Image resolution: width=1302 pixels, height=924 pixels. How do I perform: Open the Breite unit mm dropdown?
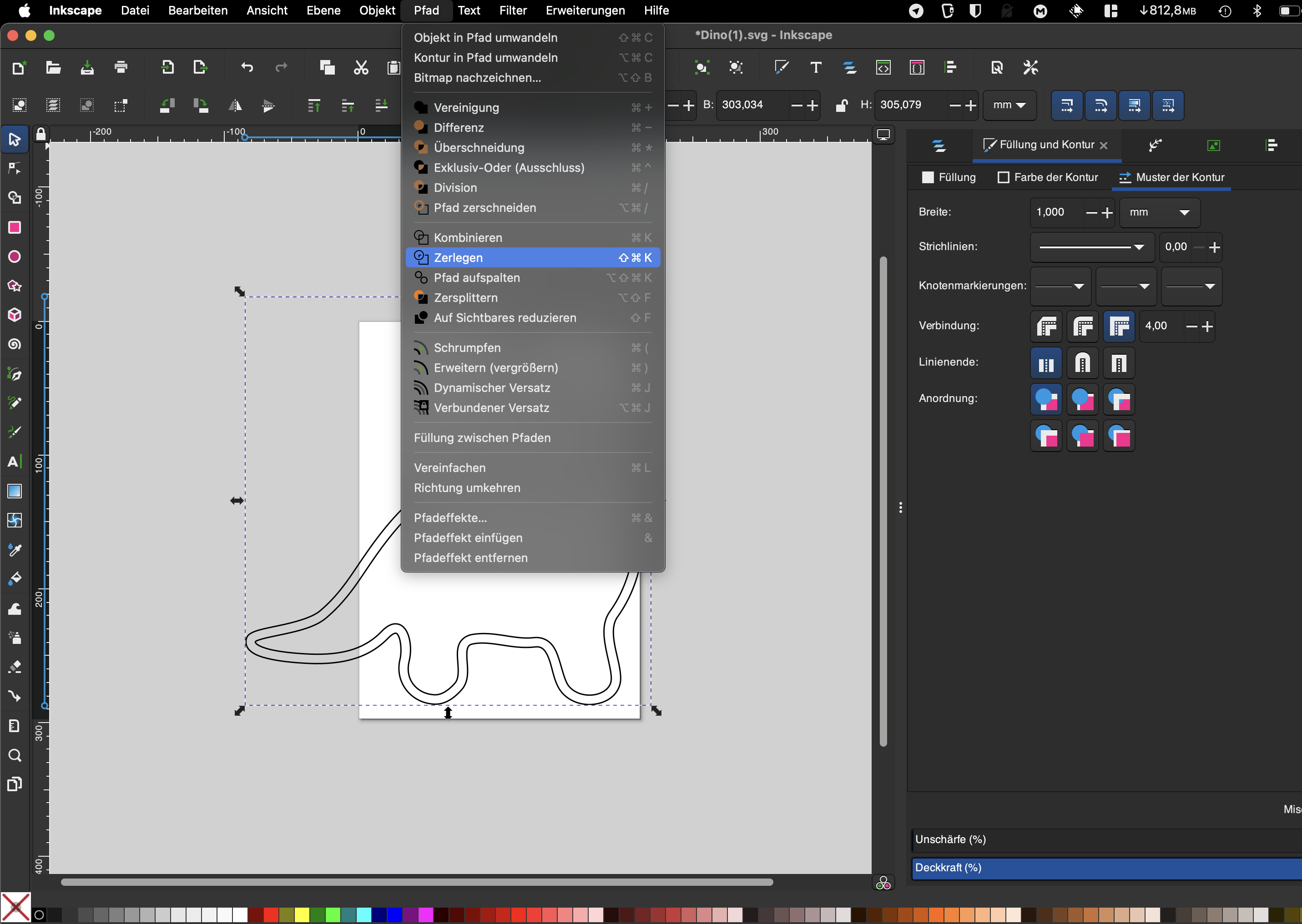(x=1159, y=212)
